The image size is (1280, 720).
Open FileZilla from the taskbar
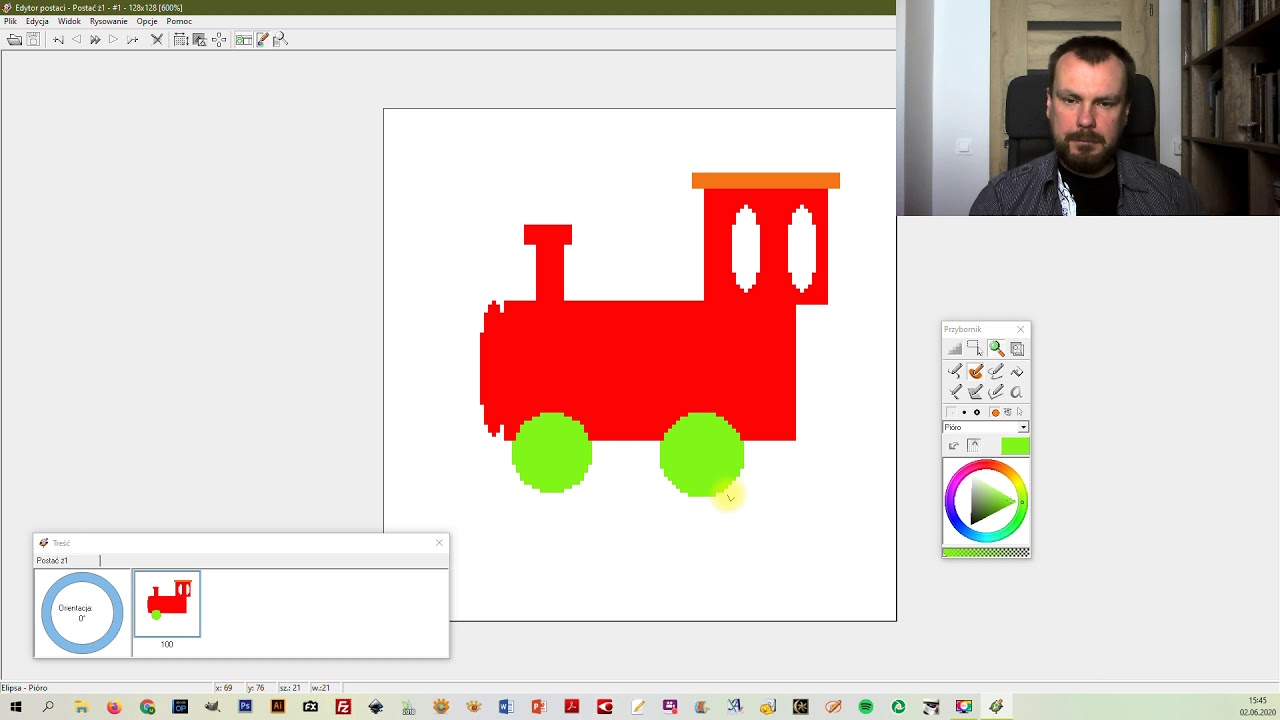(x=343, y=707)
